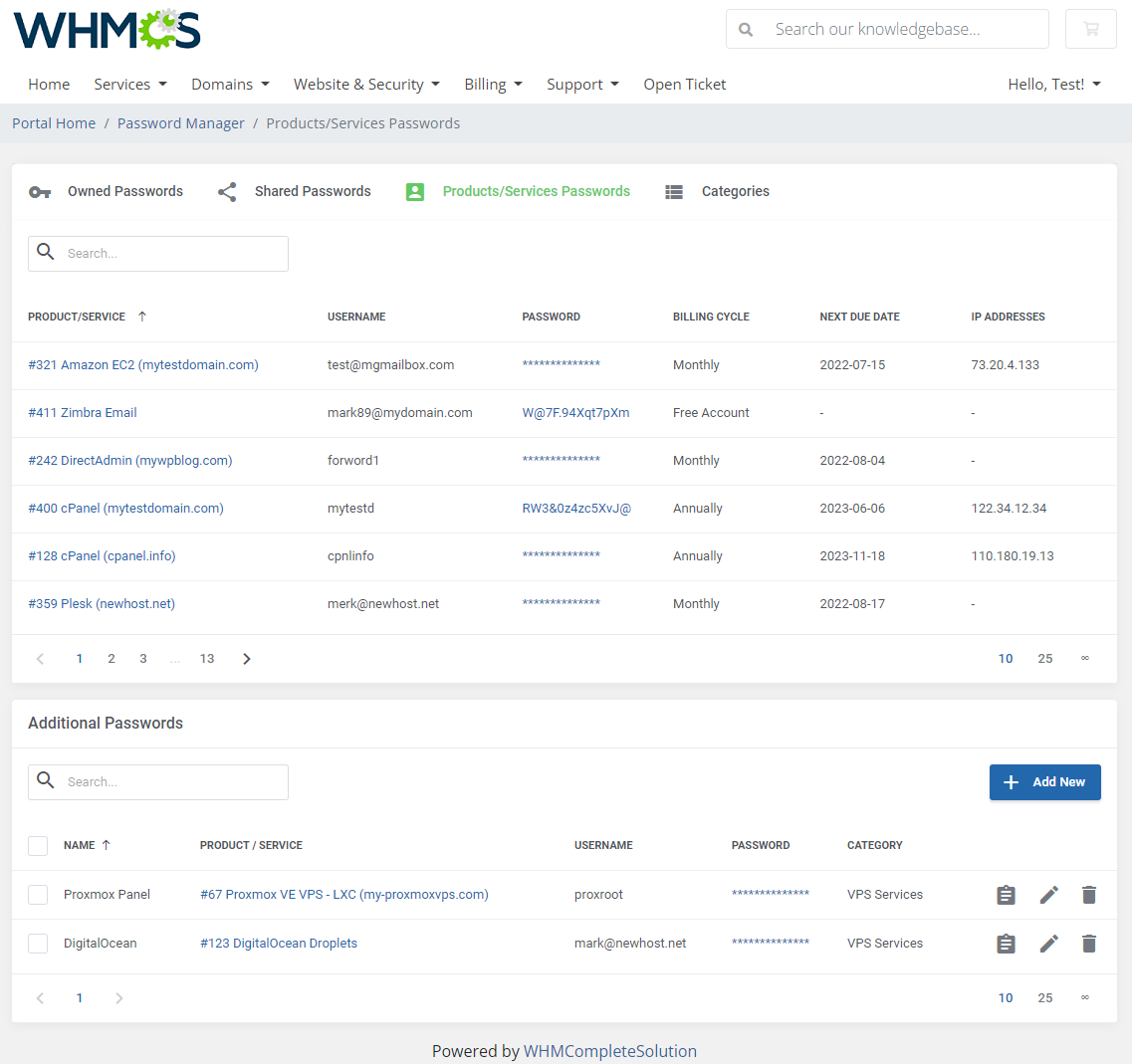
Task: Select all additional passwords checkbox
Action: (x=38, y=845)
